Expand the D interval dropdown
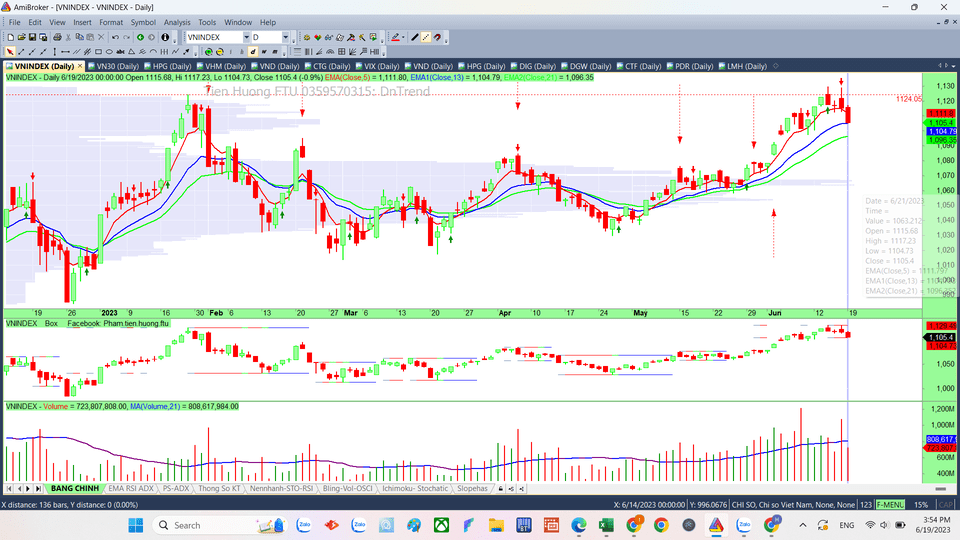The image size is (960, 540). pos(285,37)
